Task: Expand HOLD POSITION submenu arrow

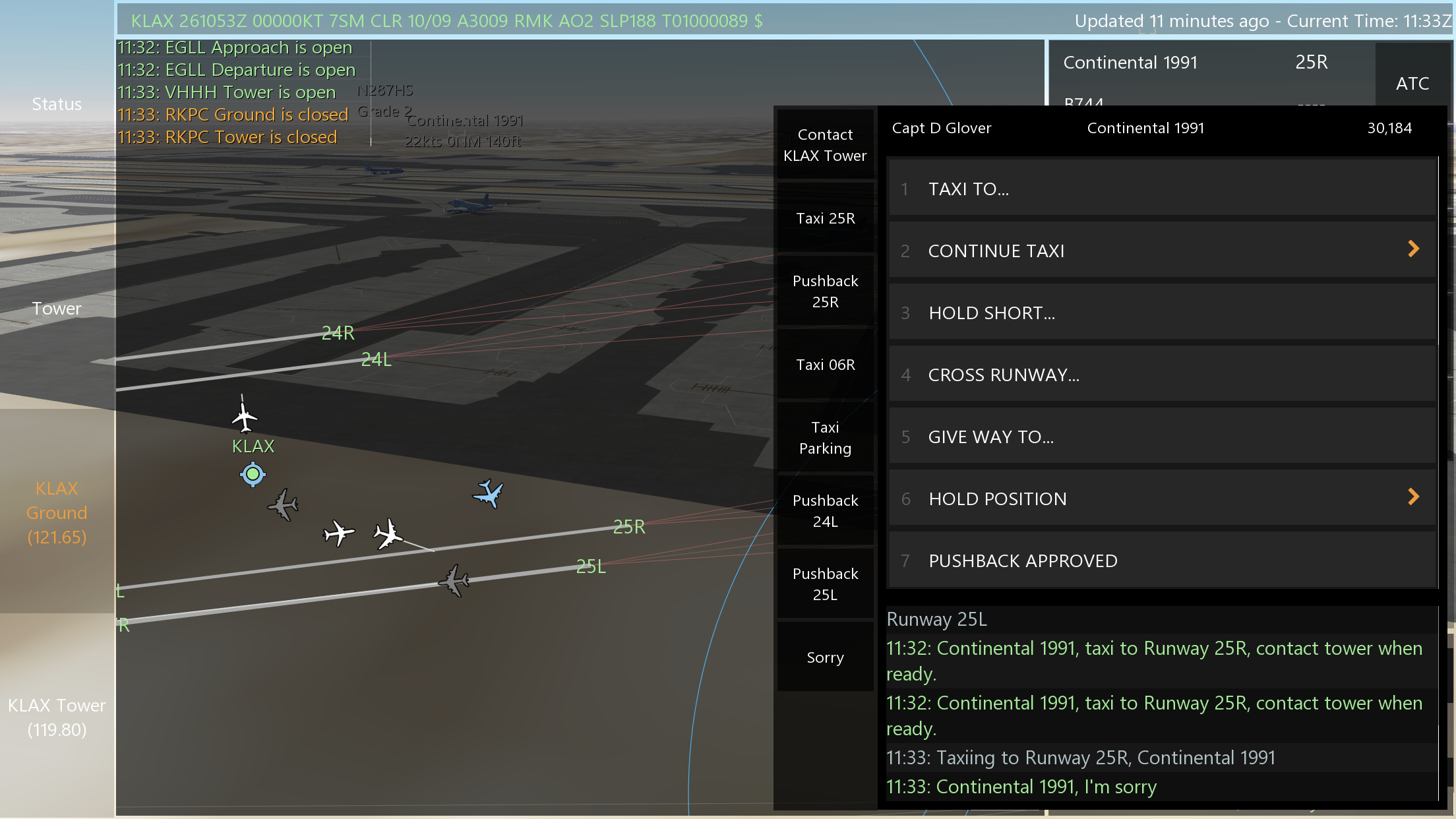Action: [1413, 497]
